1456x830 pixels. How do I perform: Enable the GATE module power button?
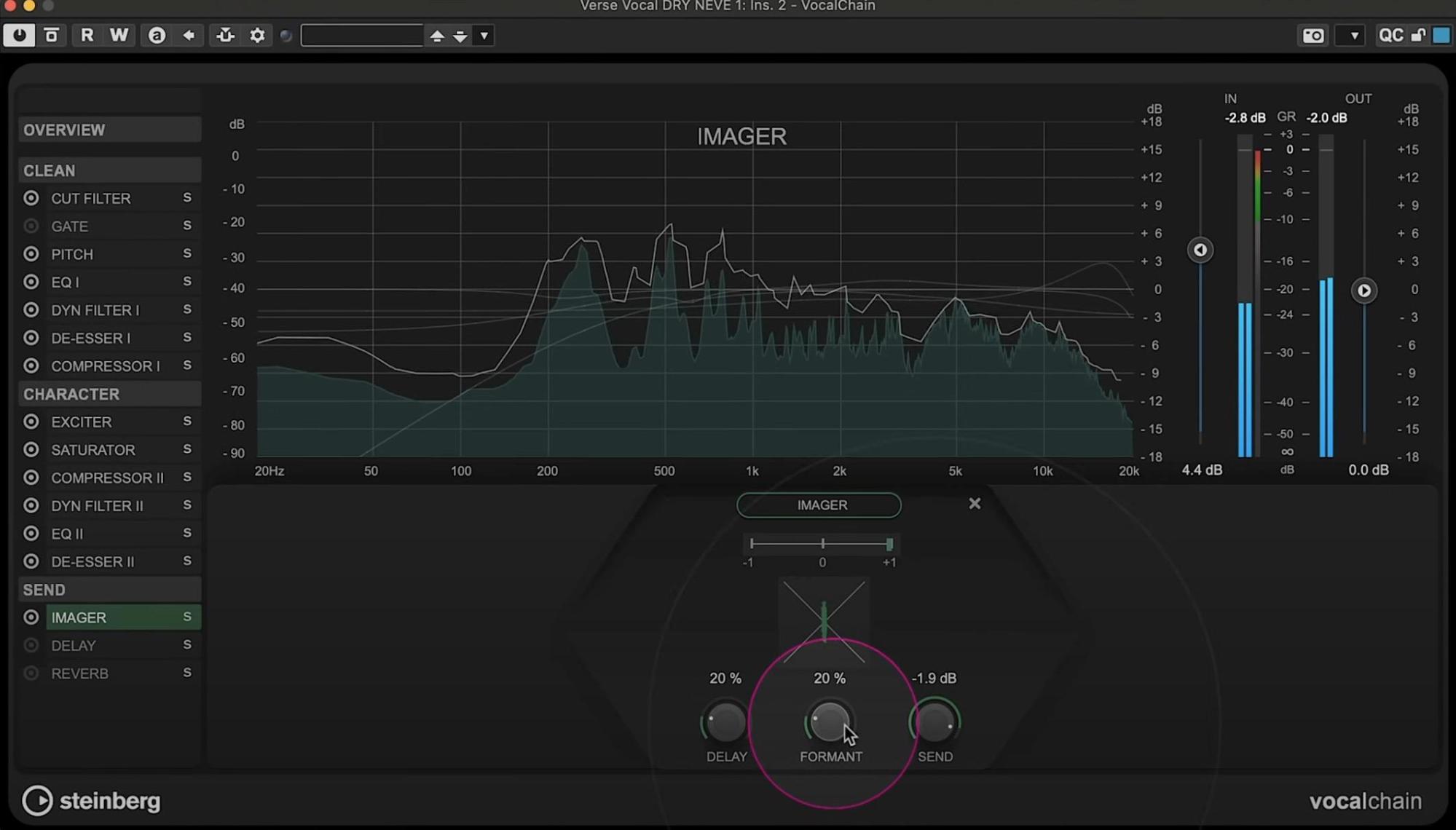click(31, 226)
